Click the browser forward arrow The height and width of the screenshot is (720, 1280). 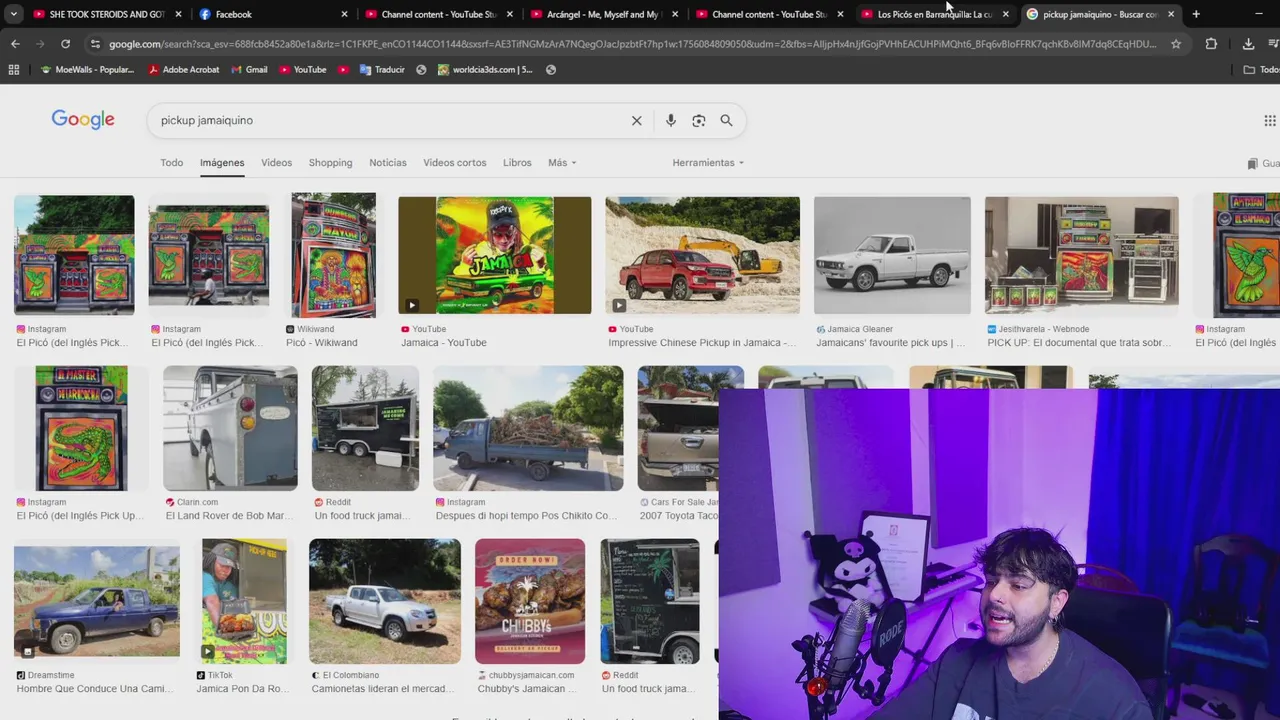pos(40,44)
